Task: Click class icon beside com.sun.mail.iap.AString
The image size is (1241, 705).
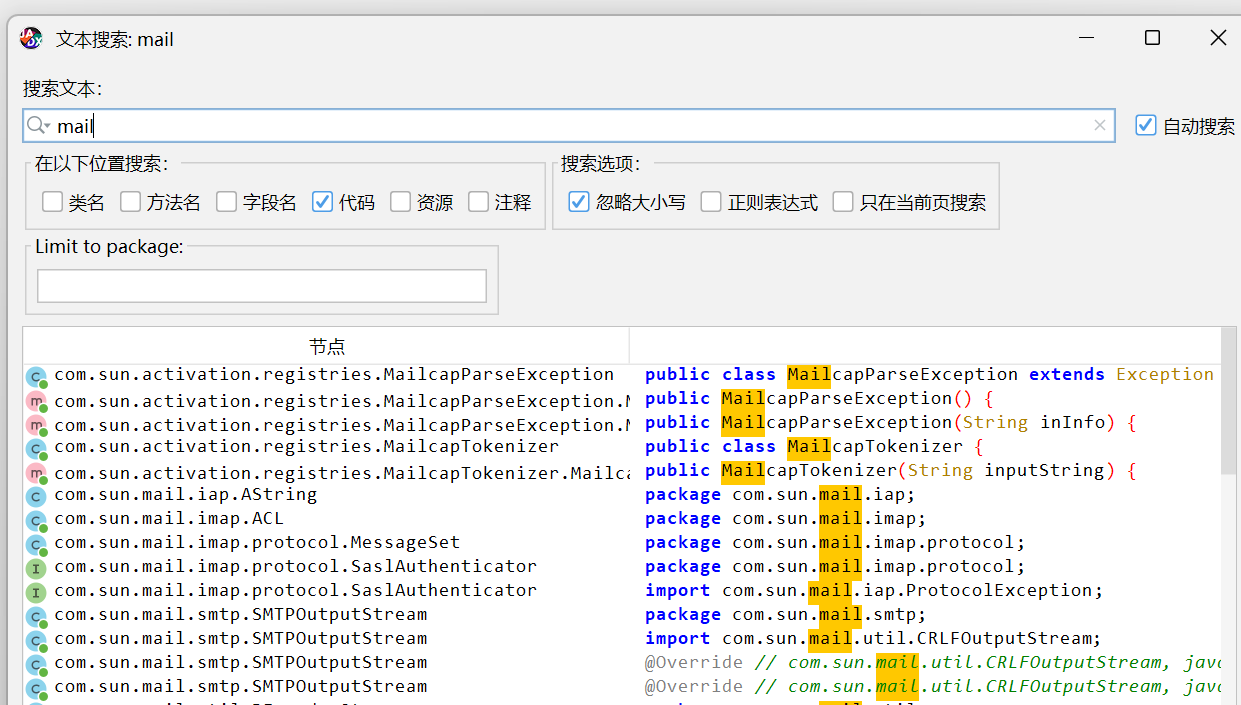Action: pos(36,497)
